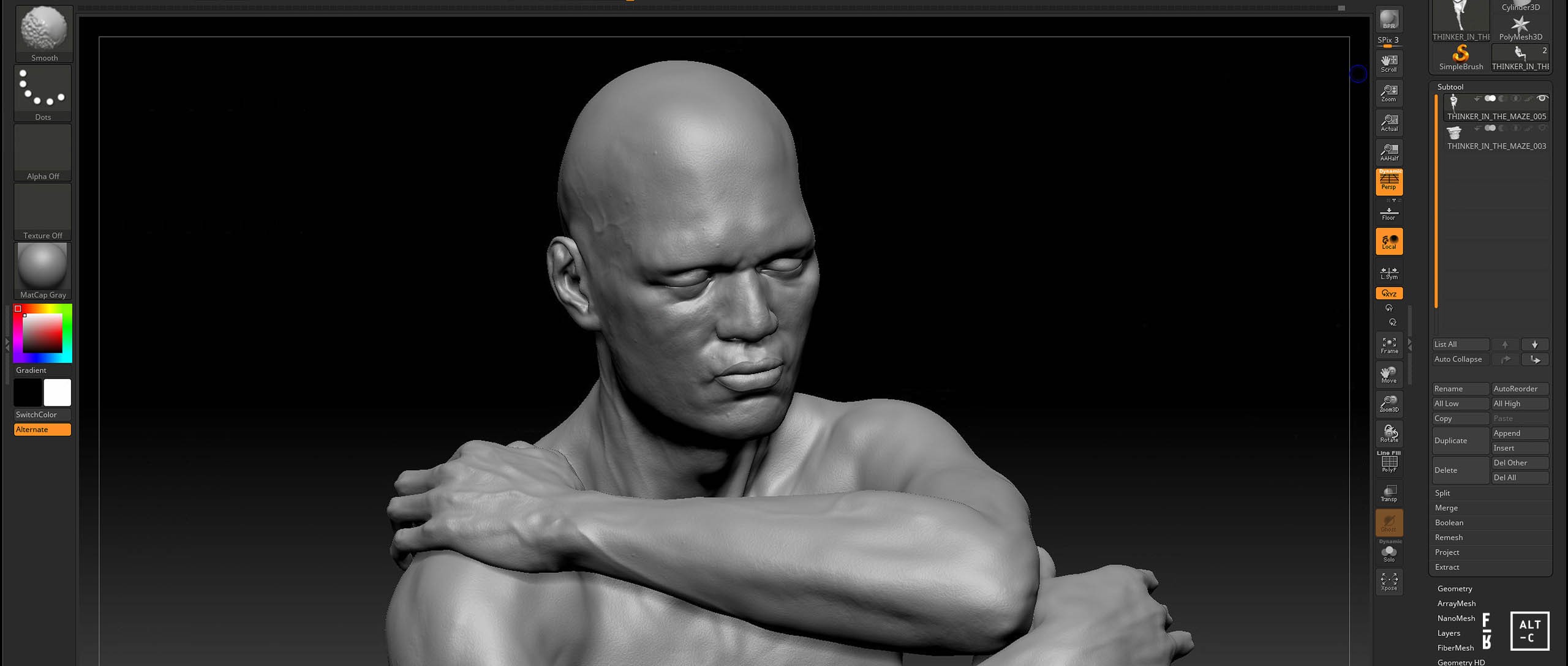Select the Zoom3D tool
The height and width of the screenshot is (666, 1568).
pyautogui.click(x=1389, y=404)
